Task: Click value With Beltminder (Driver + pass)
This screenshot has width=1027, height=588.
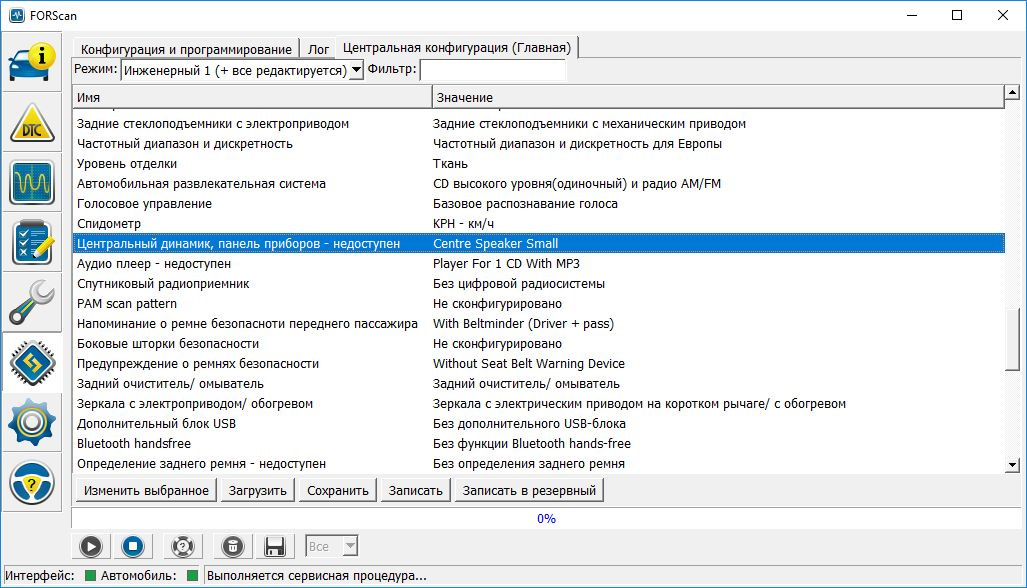Action: pyautogui.click(x=523, y=323)
